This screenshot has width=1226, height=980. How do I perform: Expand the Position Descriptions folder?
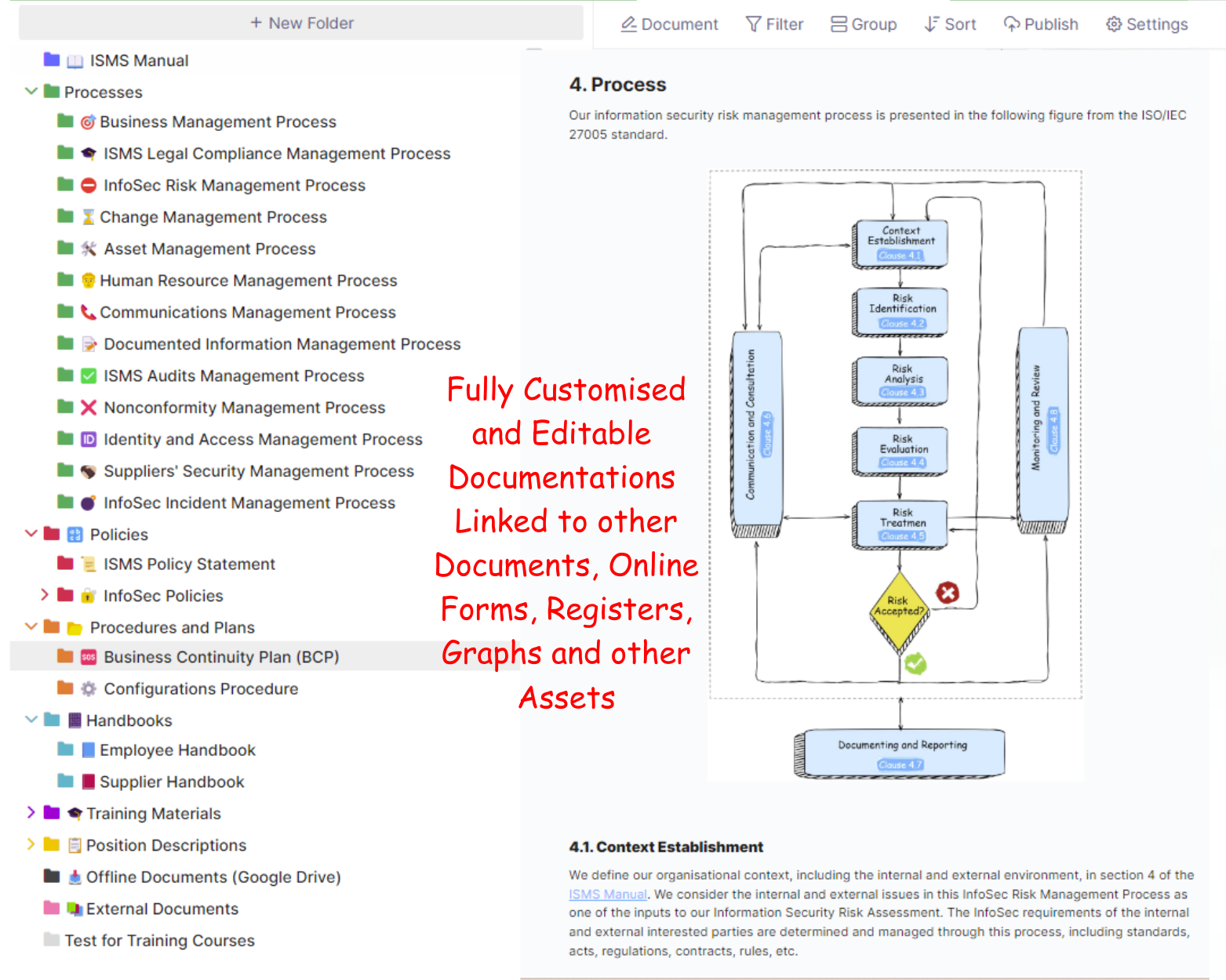[31, 844]
